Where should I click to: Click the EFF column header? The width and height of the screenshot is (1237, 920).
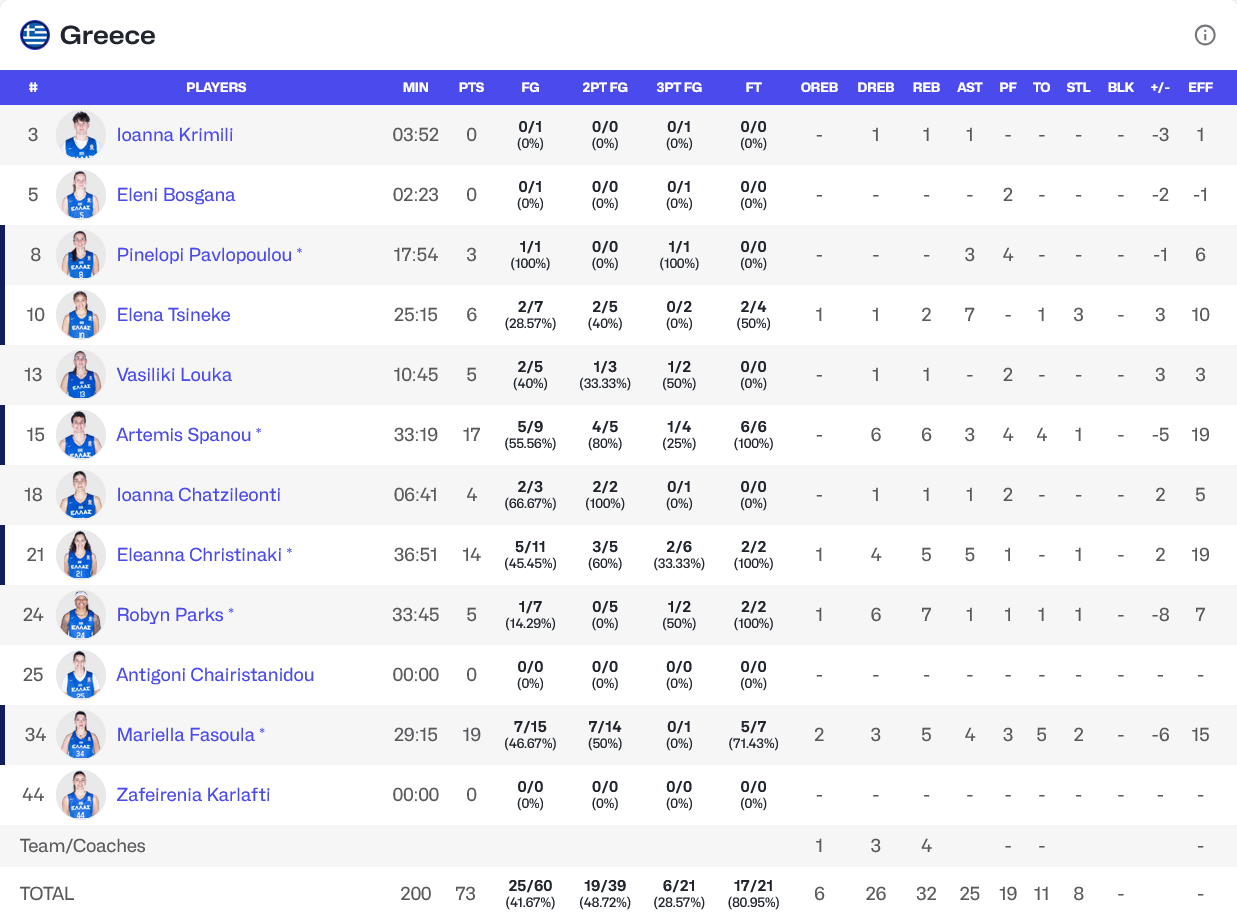(x=1200, y=87)
